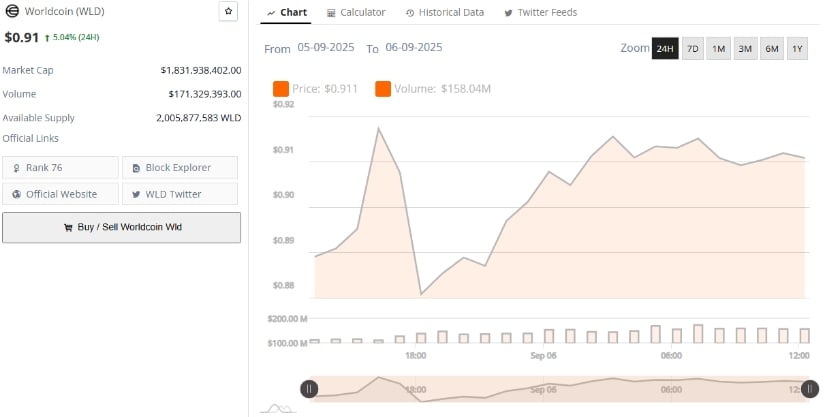The image size is (825, 417).
Task: Open the Block Explorer link
Action: click(x=180, y=168)
